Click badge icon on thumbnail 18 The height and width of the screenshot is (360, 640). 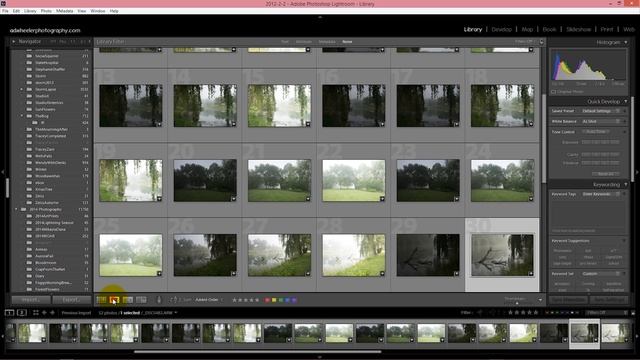click(531, 124)
